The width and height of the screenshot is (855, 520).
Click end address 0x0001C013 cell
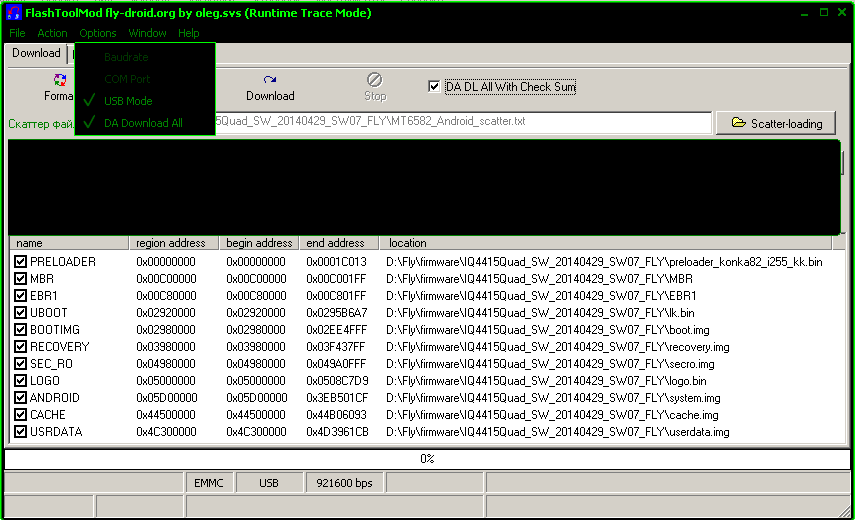pyautogui.click(x=336, y=262)
